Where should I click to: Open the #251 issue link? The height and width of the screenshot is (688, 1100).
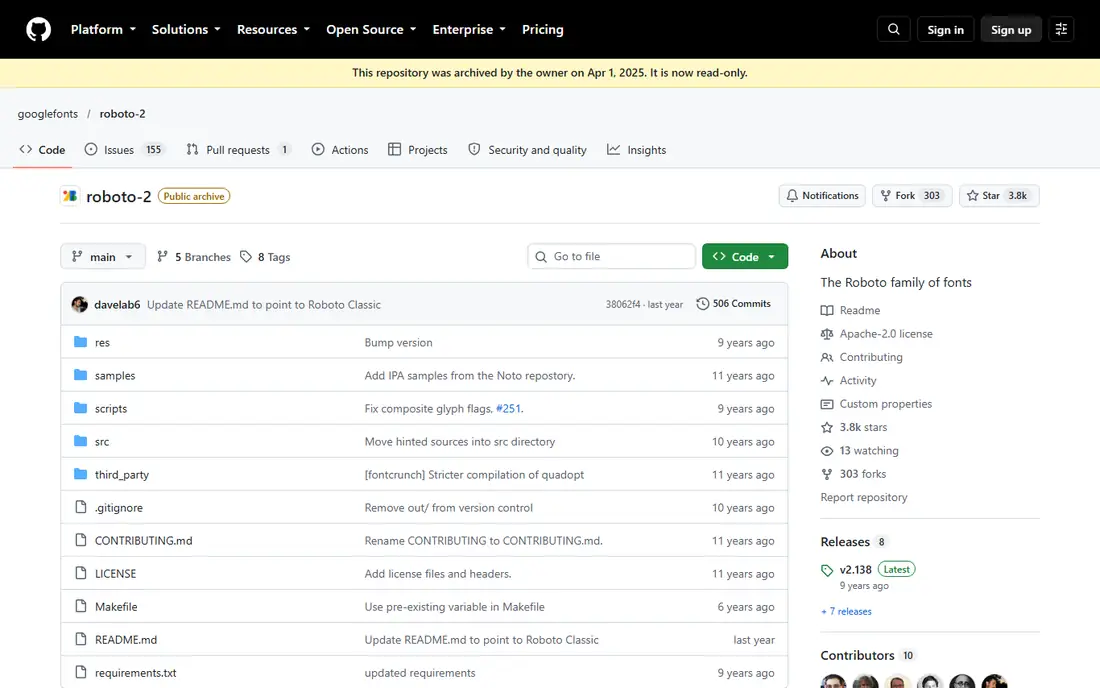point(508,408)
